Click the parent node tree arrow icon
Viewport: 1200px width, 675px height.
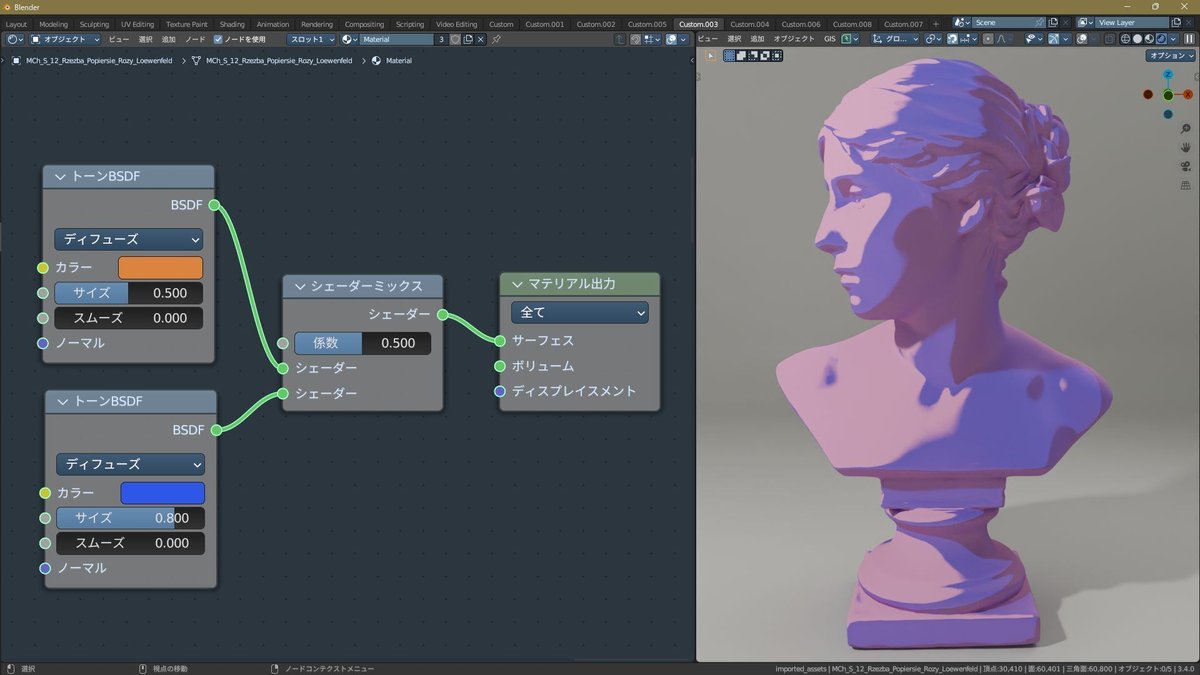619,39
